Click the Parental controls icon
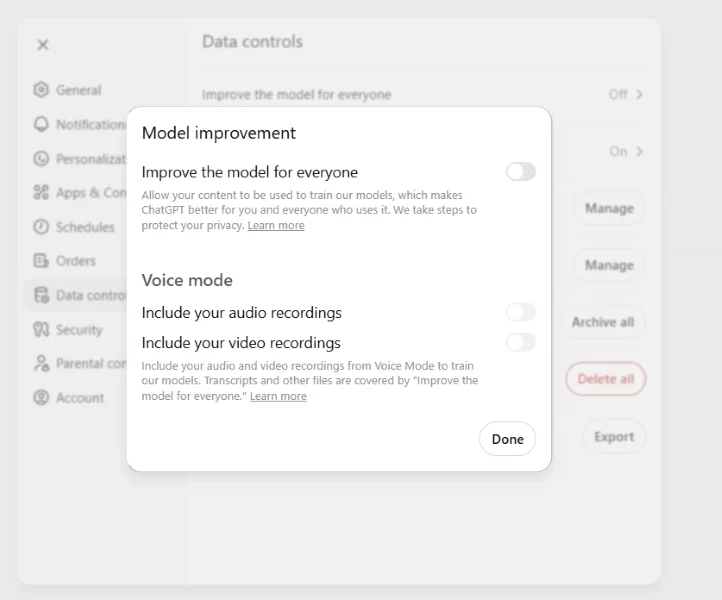 tap(41, 363)
